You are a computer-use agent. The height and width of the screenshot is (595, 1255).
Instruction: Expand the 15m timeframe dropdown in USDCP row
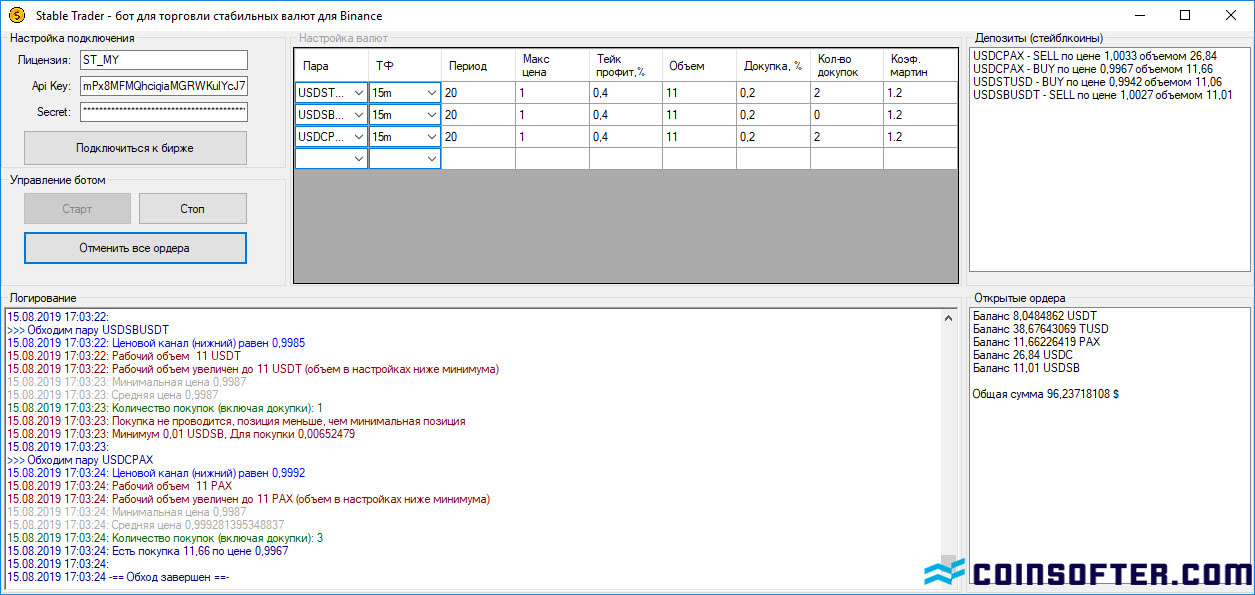click(x=405, y=136)
